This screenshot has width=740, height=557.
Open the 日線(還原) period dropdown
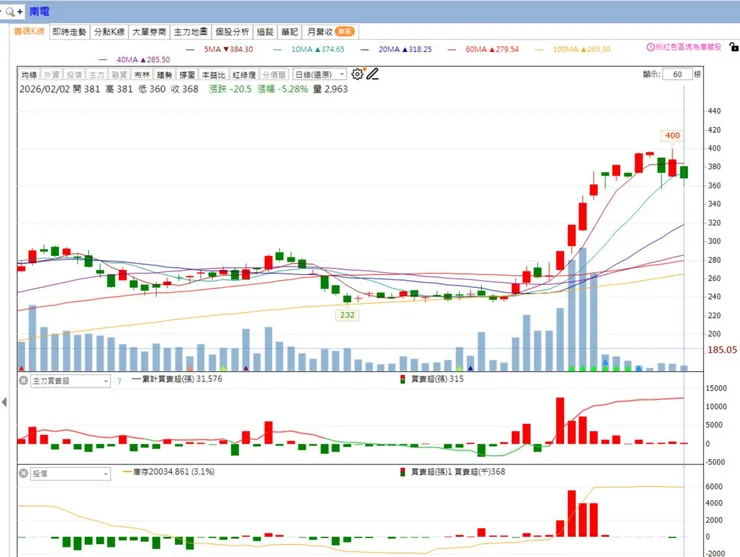pos(320,75)
